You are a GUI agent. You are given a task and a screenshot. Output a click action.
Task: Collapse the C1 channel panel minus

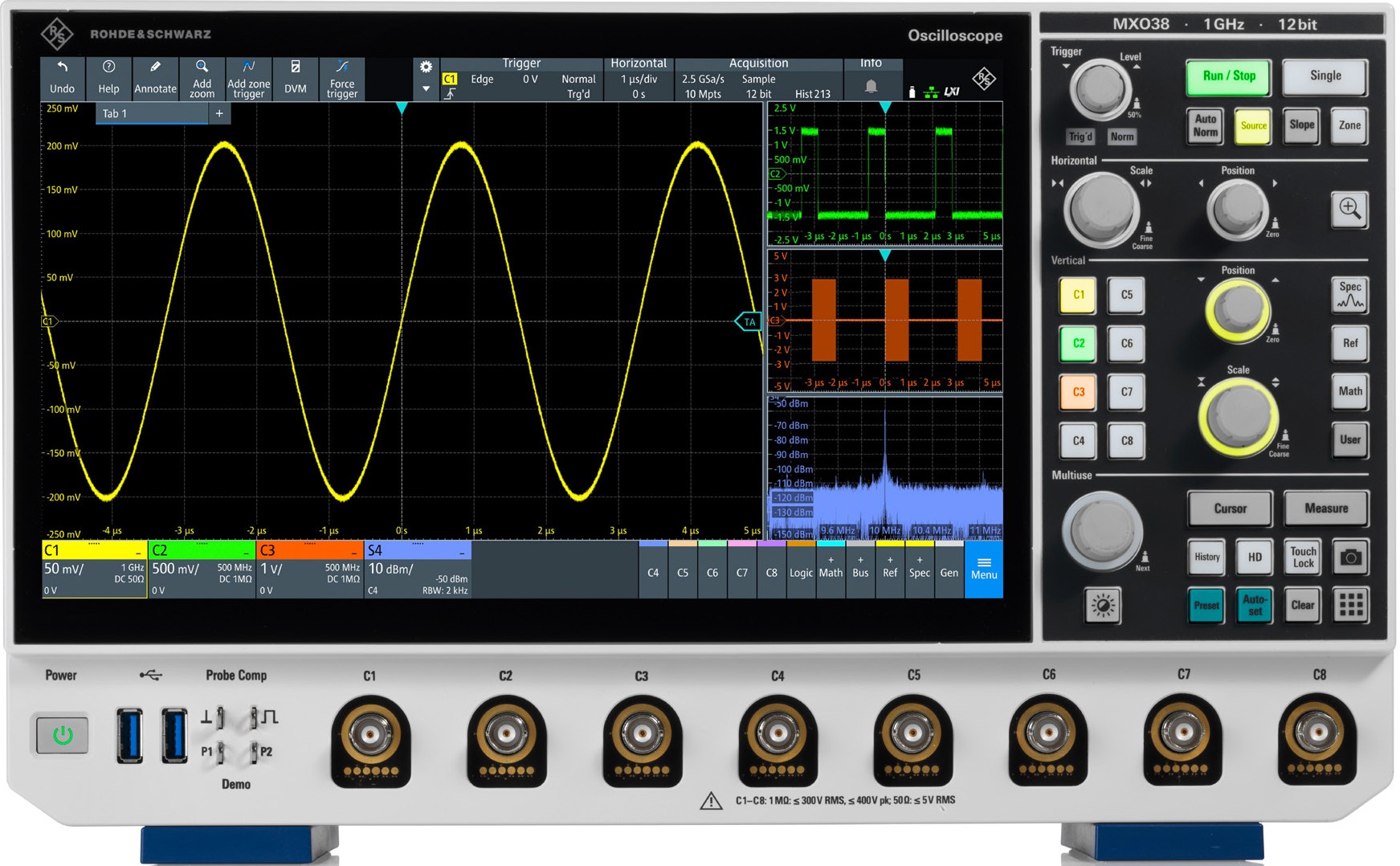click(x=138, y=552)
